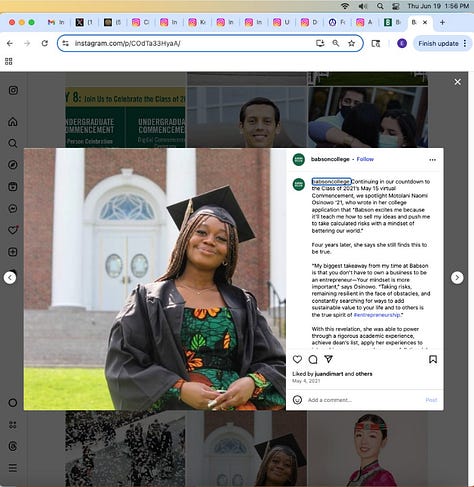Click the Post comment button
474x487 pixels.
(431, 400)
